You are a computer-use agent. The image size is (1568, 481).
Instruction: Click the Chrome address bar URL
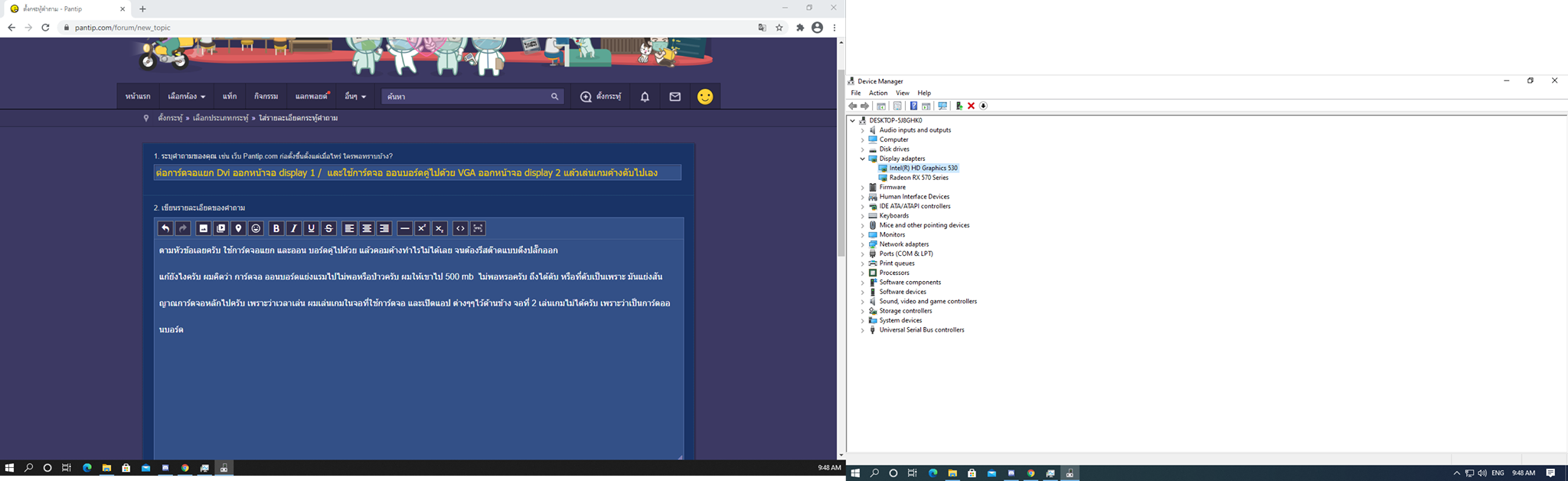(122, 28)
